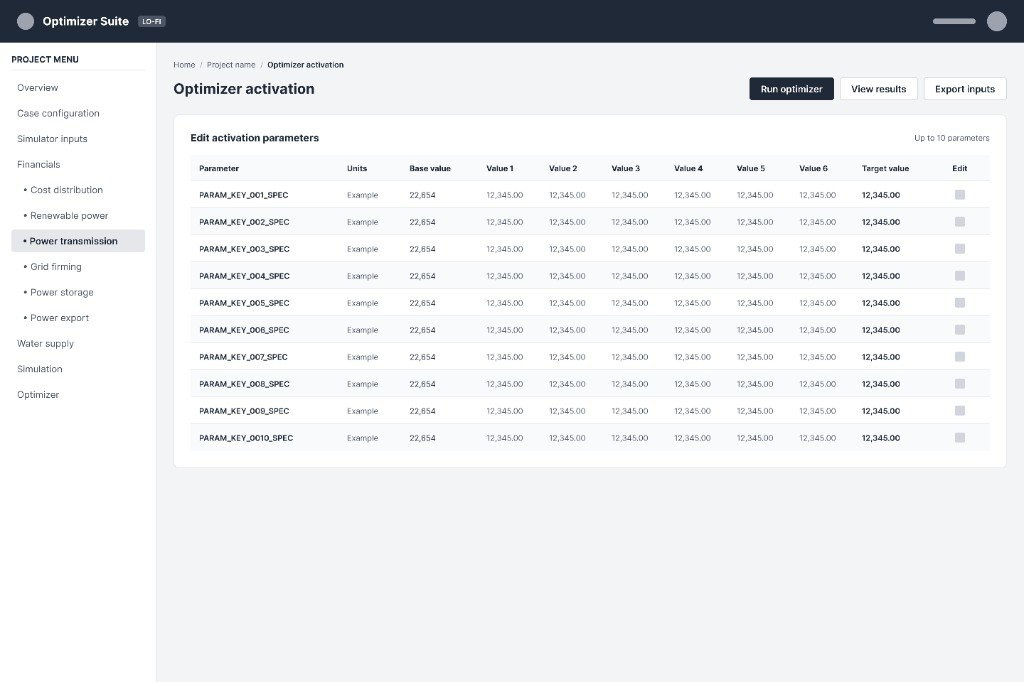Click the Value 2 column header
Image resolution: width=1024 pixels, height=682 pixels.
pos(563,169)
